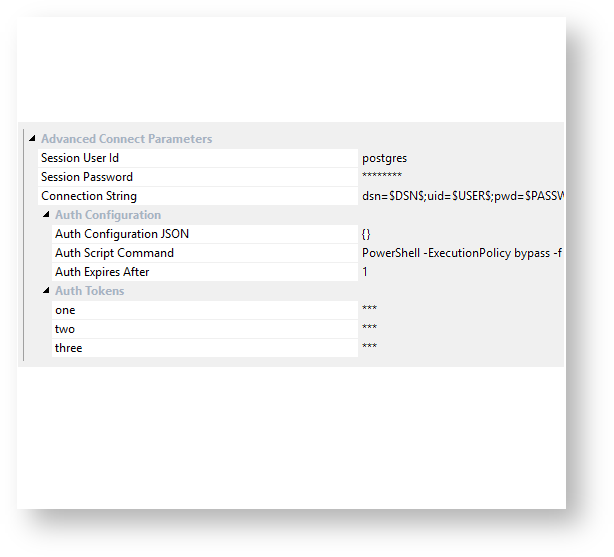Screen dimensions: 614x557
Task: Collapse the Auth Tokens group
Action: (46, 290)
